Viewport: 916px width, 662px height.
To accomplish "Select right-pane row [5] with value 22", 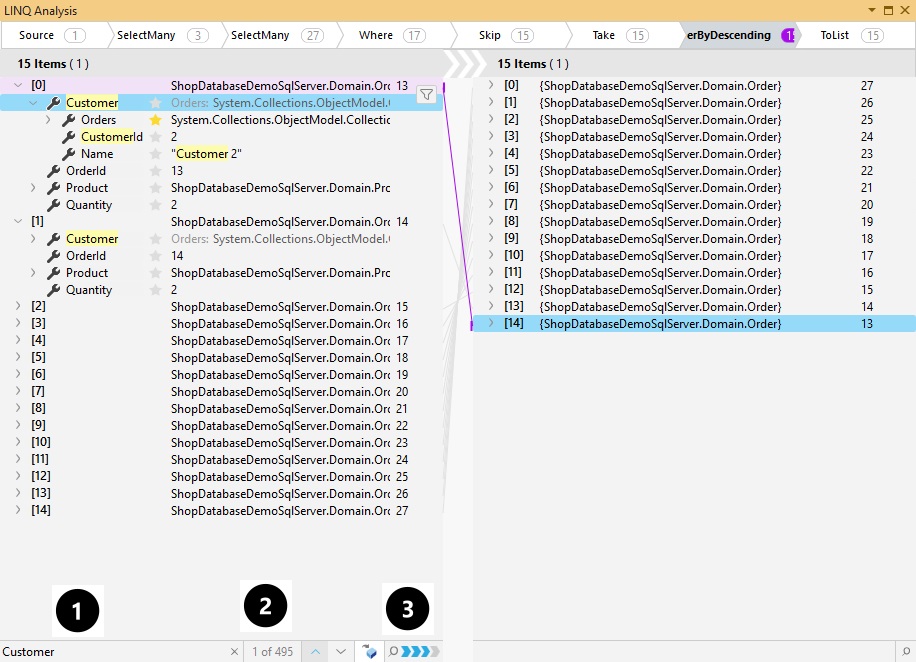I will (x=694, y=171).
